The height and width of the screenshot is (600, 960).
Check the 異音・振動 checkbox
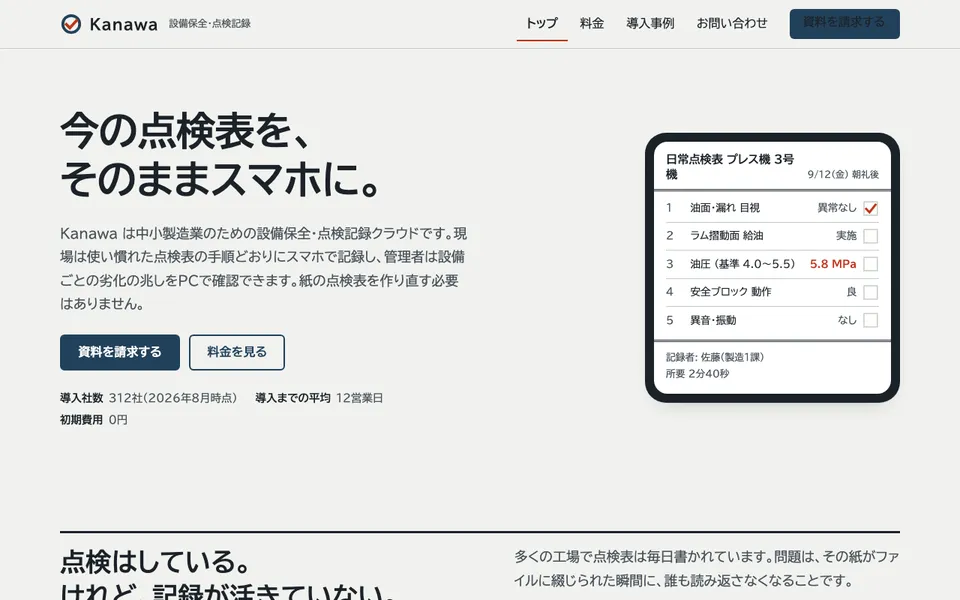coord(870,320)
